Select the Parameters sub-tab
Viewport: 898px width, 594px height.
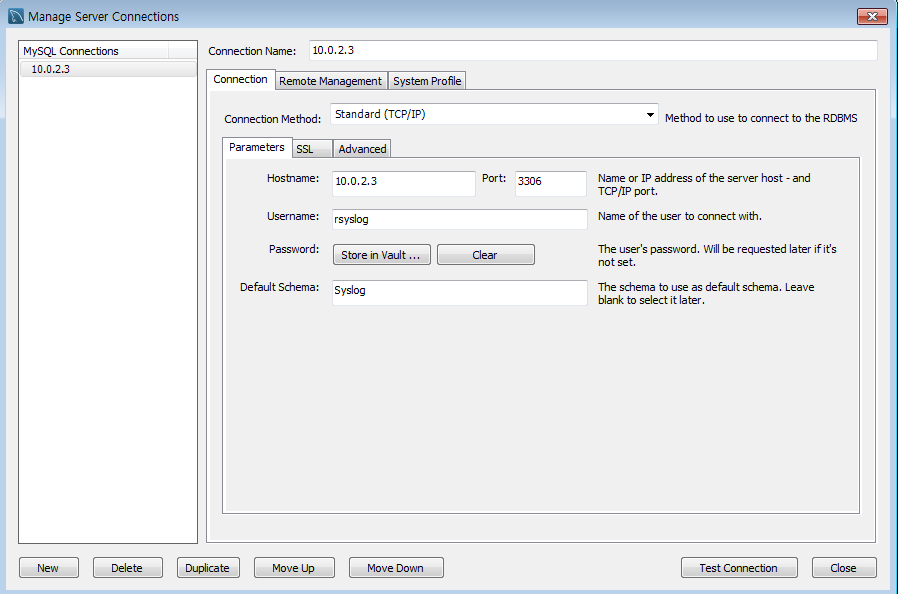(x=257, y=147)
